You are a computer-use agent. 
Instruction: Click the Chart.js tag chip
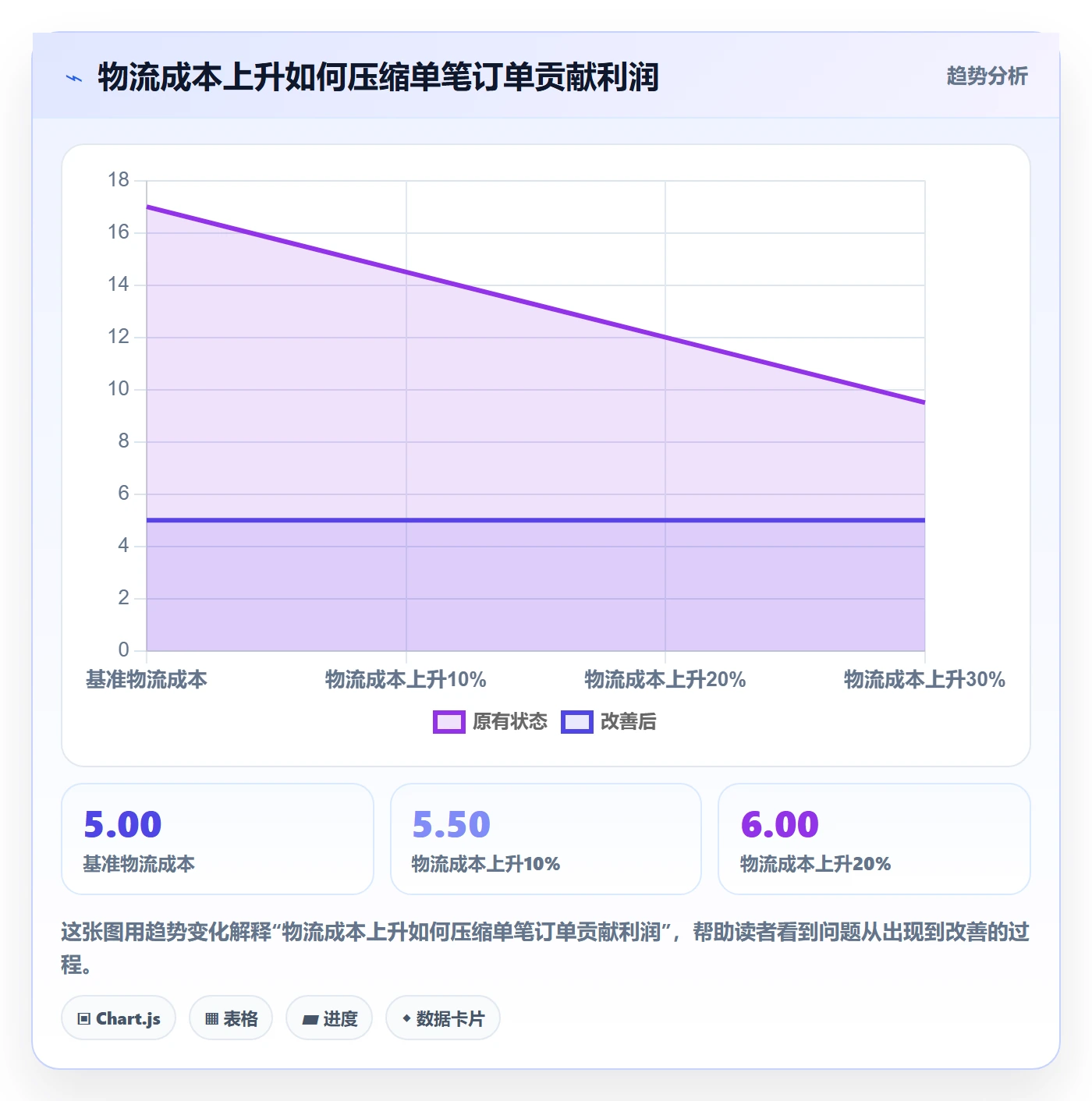(119, 1018)
